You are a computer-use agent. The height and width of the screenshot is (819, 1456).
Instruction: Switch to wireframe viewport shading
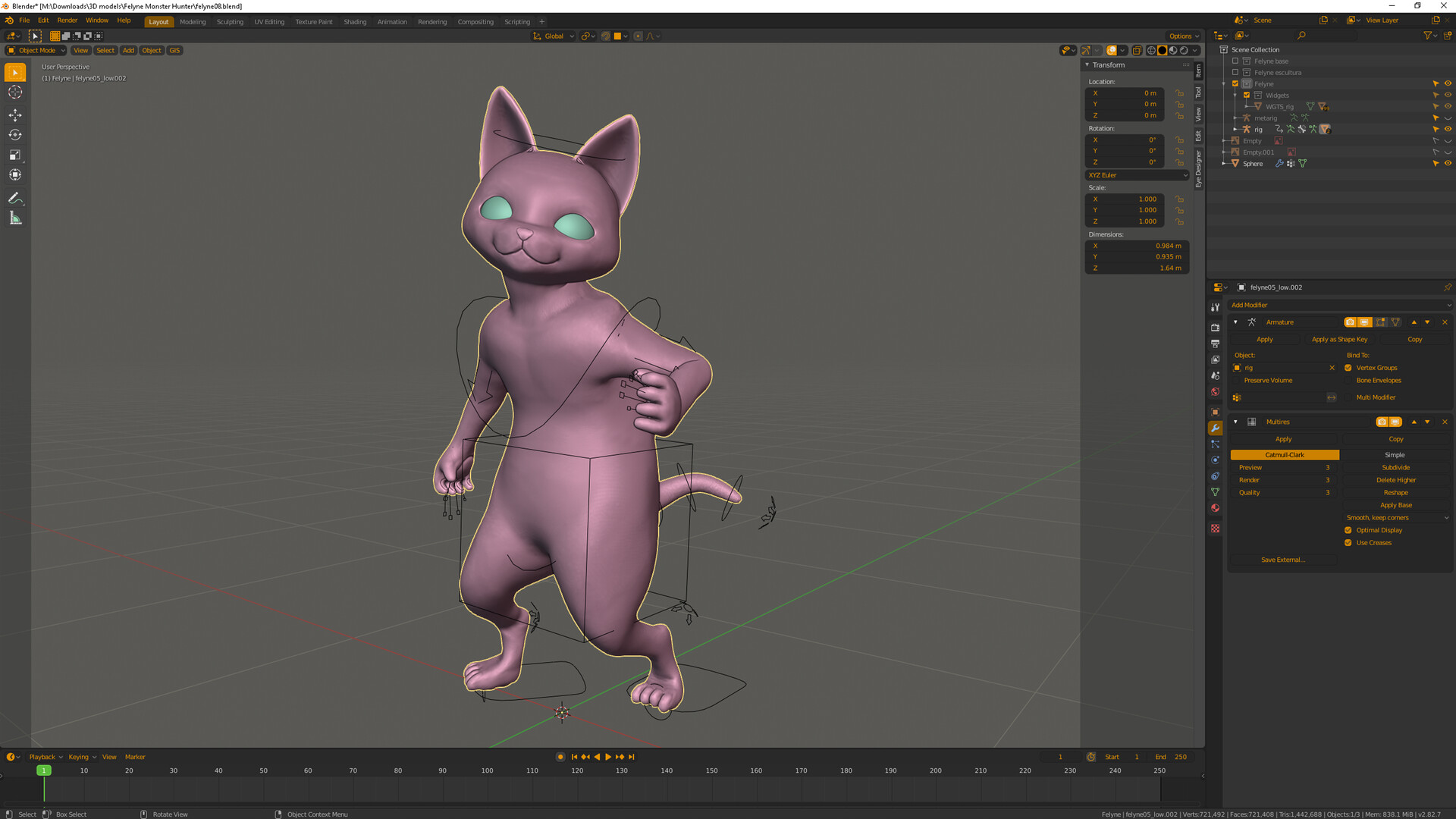click(x=1151, y=50)
